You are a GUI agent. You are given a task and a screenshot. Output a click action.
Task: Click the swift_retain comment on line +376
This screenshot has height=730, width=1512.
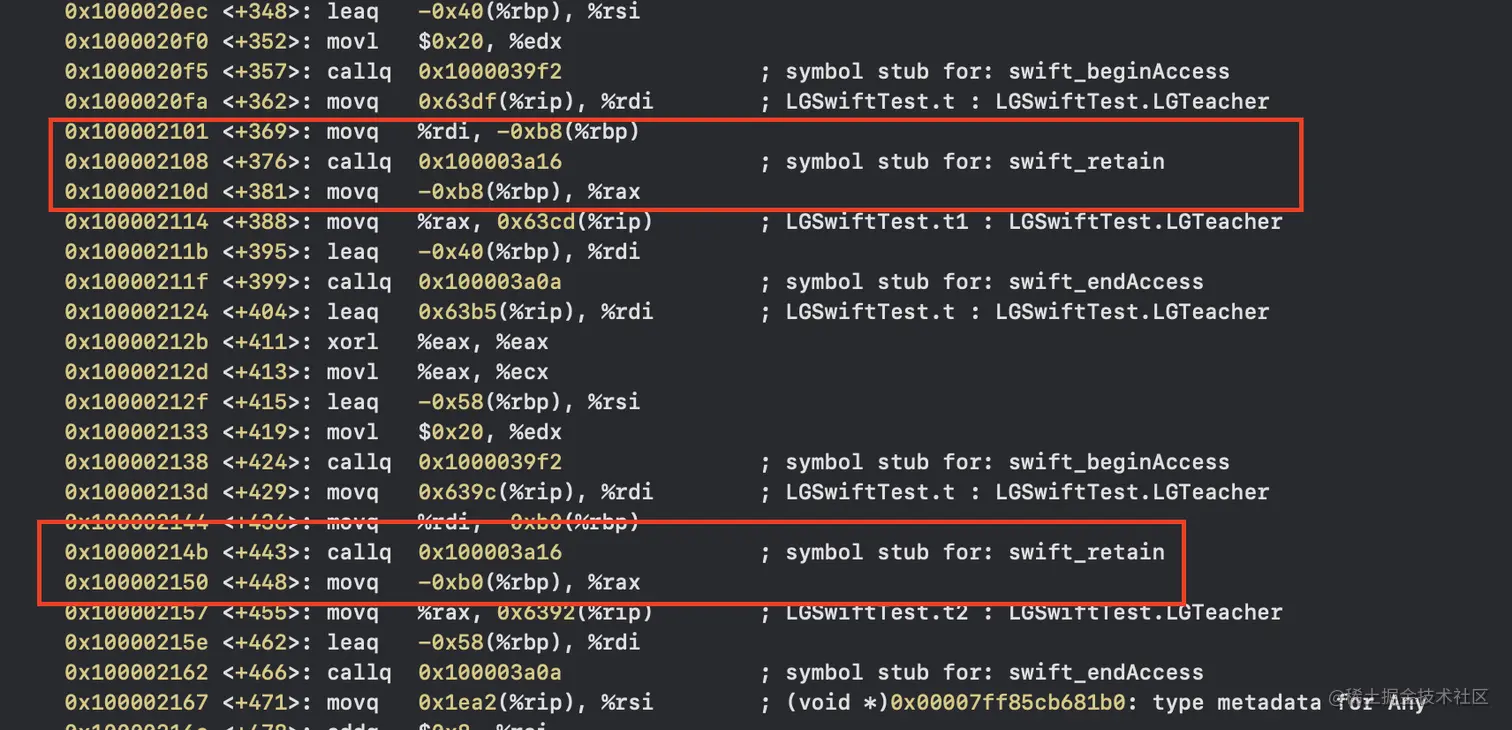click(975, 162)
